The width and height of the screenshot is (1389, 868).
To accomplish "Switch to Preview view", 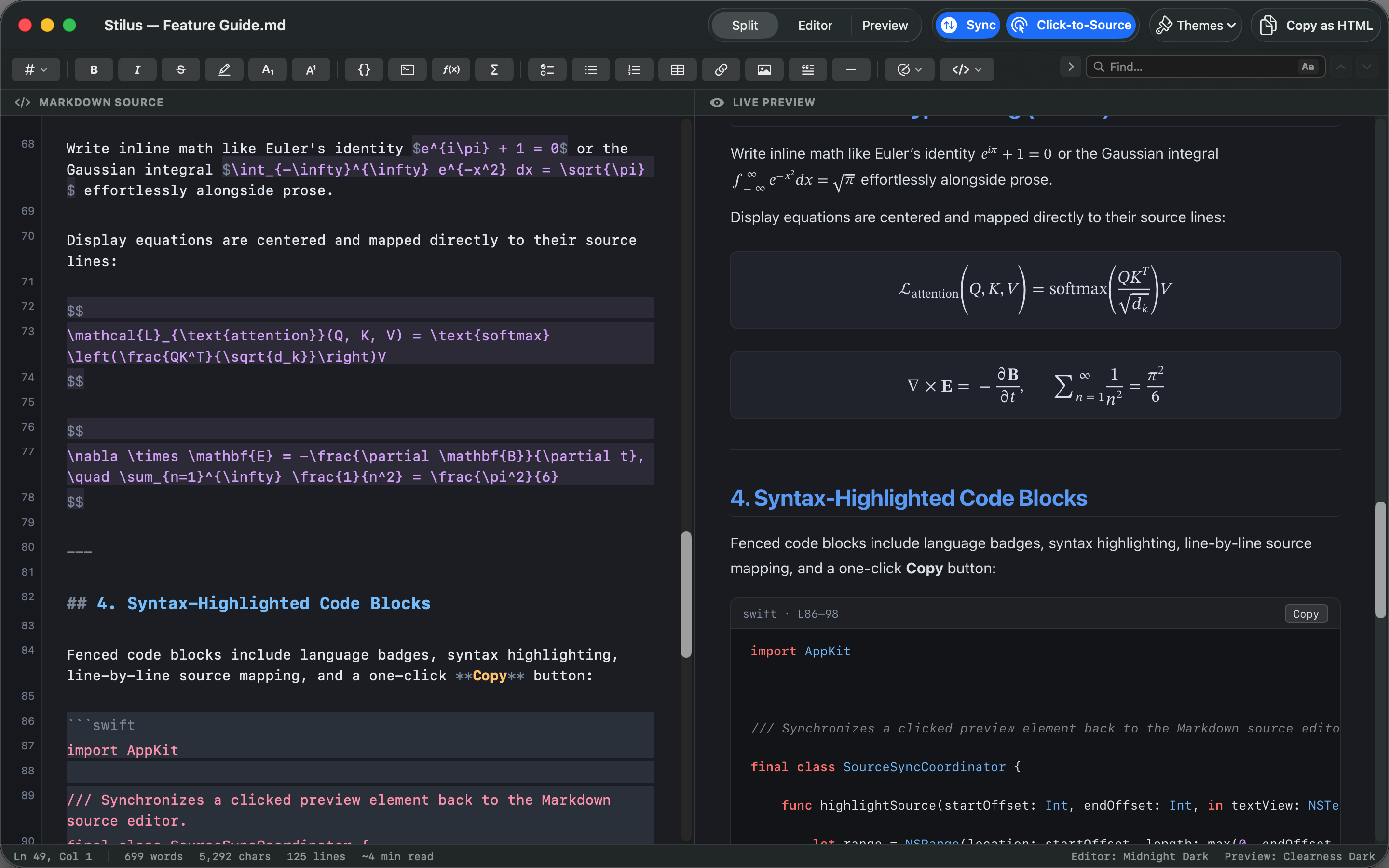I will click(885, 25).
